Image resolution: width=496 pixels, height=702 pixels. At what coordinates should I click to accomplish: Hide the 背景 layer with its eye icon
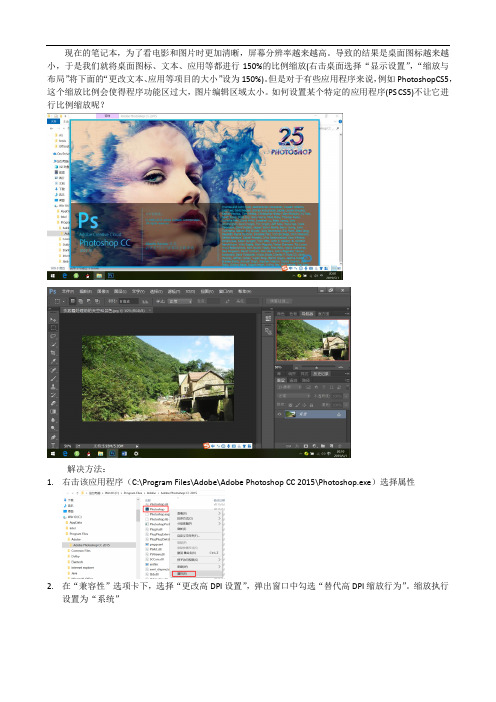tap(279, 414)
